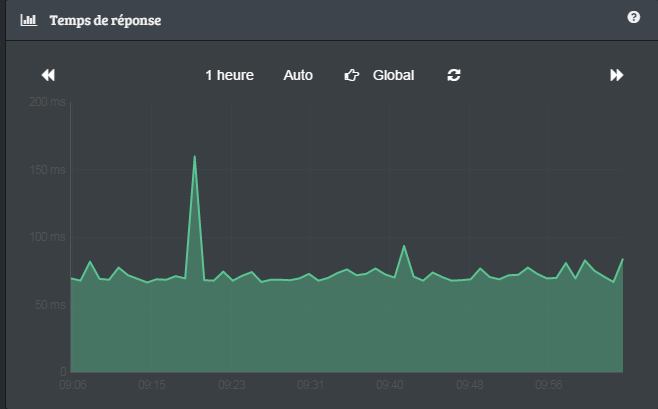Open help via the question mark icon
Screen dimensions: 658x409
click(x=633, y=18)
